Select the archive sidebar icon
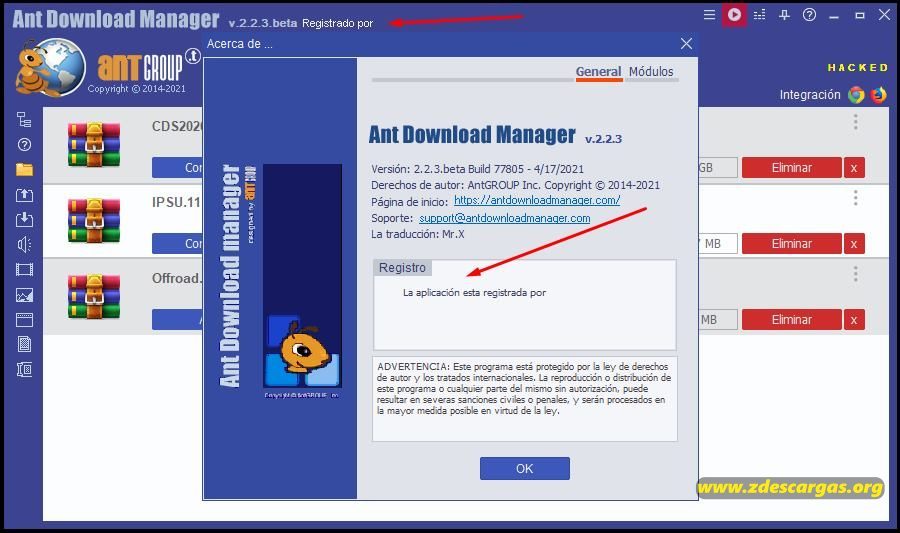Image resolution: width=900 pixels, height=533 pixels. 24,369
